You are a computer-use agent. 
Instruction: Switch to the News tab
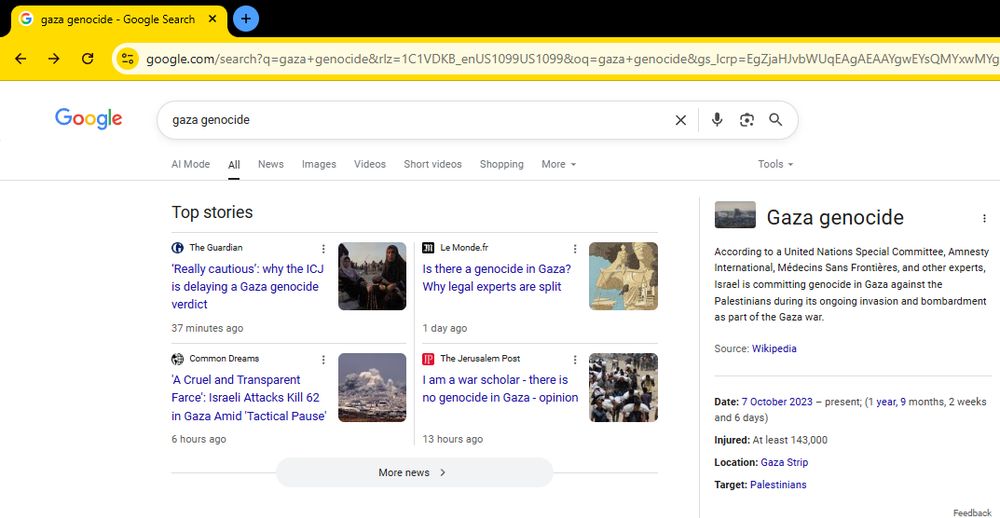point(271,164)
